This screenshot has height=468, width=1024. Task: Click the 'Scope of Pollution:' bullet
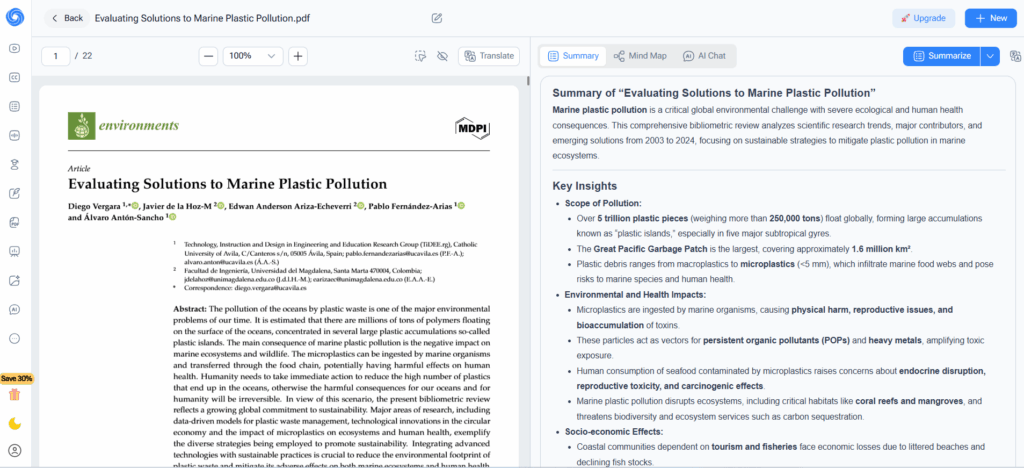(x=603, y=203)
